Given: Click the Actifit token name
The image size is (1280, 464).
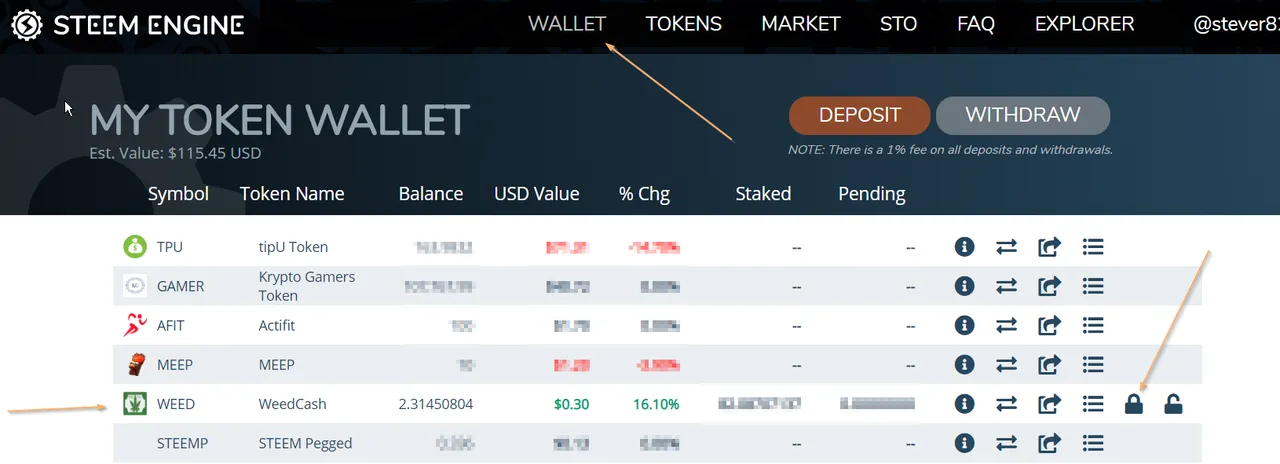Looking at the screenshot, I should pos(277,325).
